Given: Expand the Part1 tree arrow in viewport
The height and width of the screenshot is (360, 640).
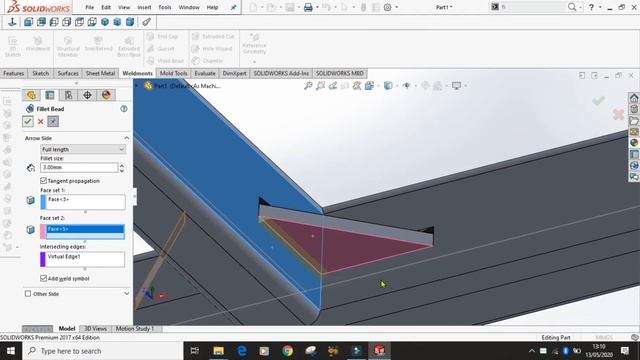Looking at the screenshot, I should [137, 86].
